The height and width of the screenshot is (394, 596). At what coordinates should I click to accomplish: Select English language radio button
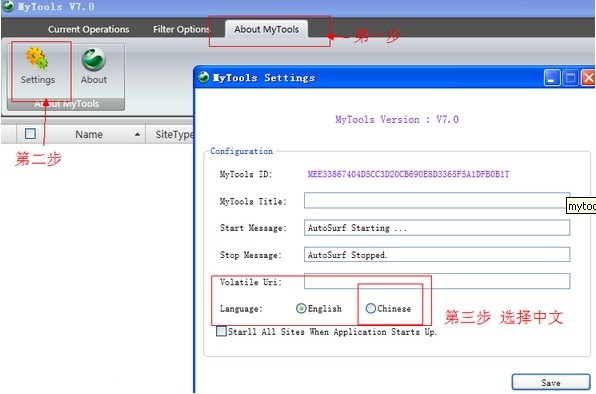click(301, 309)
